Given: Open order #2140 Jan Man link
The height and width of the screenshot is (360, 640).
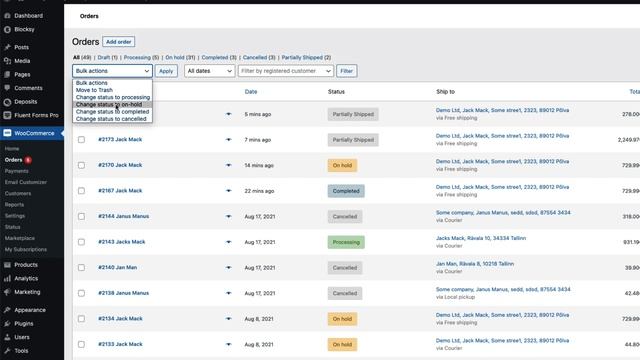Looking at the screenshot, I should (118, 267).
